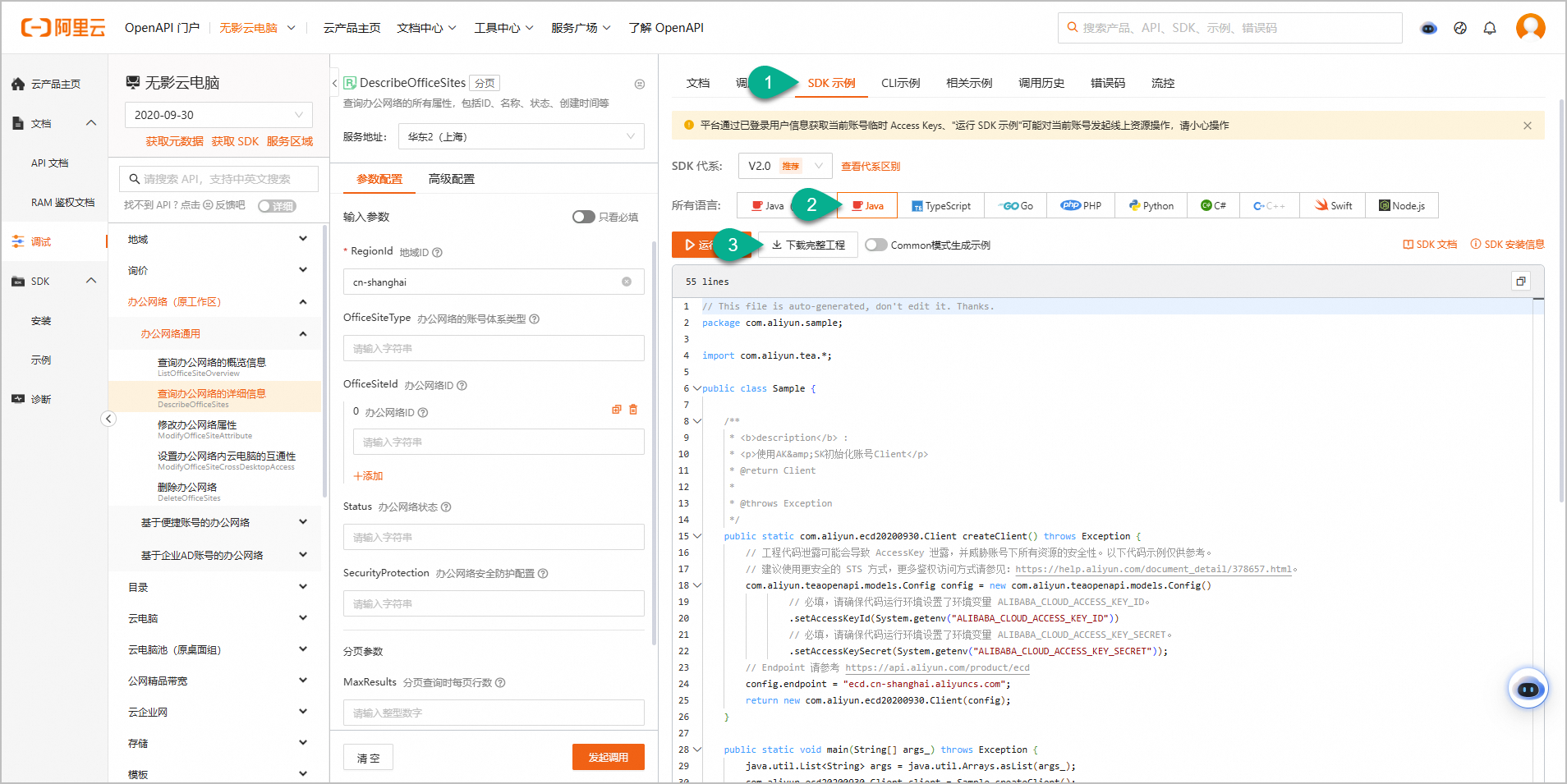This screenshot has height=784, width=1567.
Task: Open the 2020-09-30 version dropdown
Action: 218,115
